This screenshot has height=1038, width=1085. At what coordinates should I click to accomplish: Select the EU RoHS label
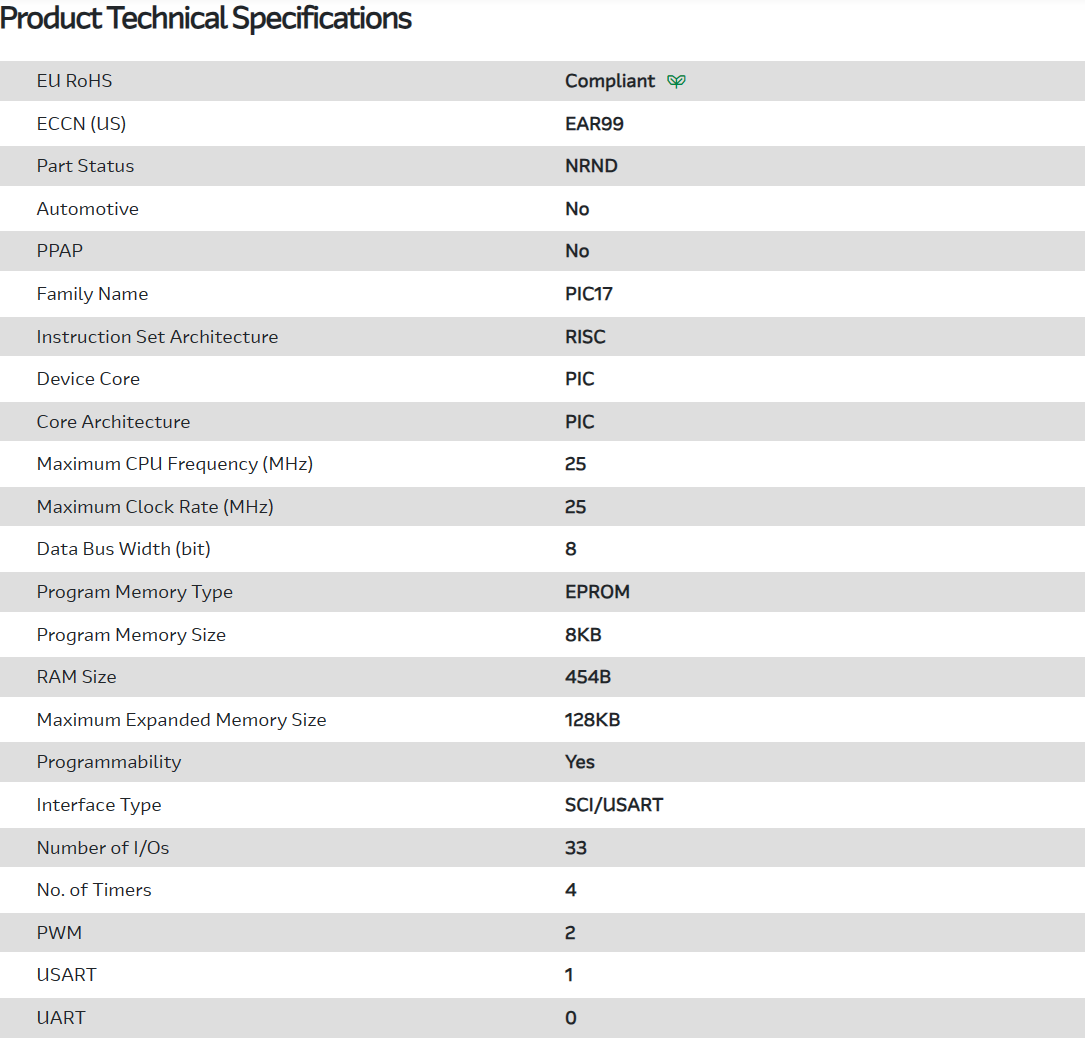[x=74, y=81]
